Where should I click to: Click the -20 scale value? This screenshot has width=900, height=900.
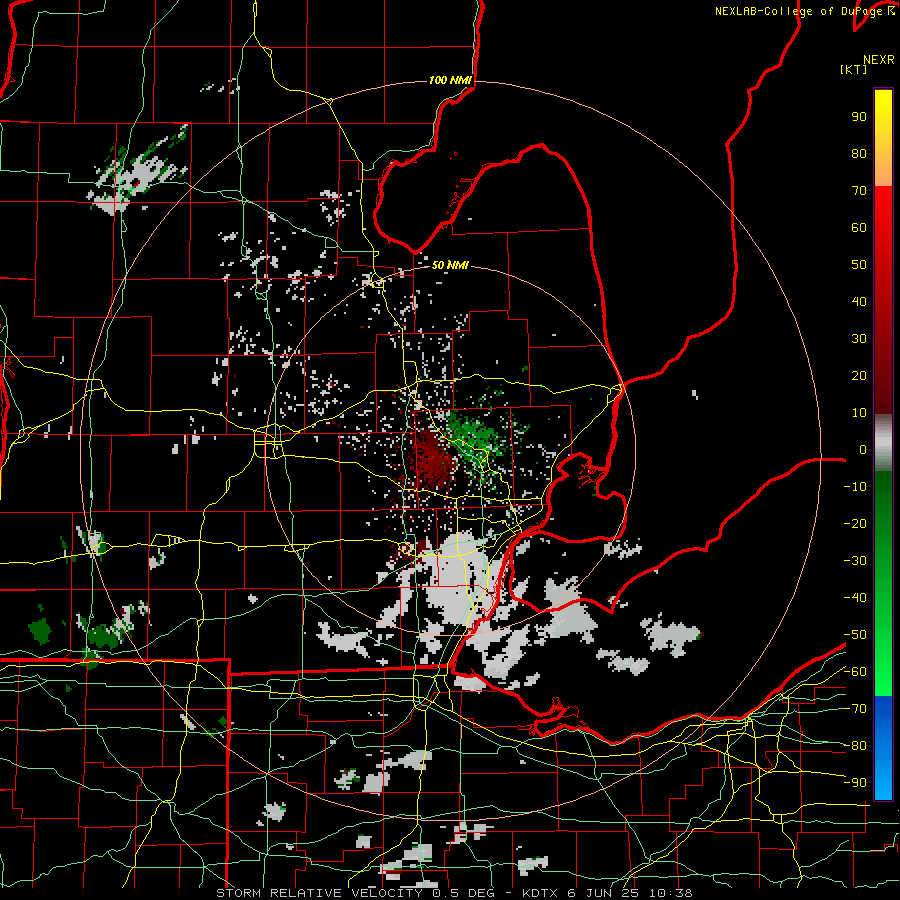coord(855,523)
